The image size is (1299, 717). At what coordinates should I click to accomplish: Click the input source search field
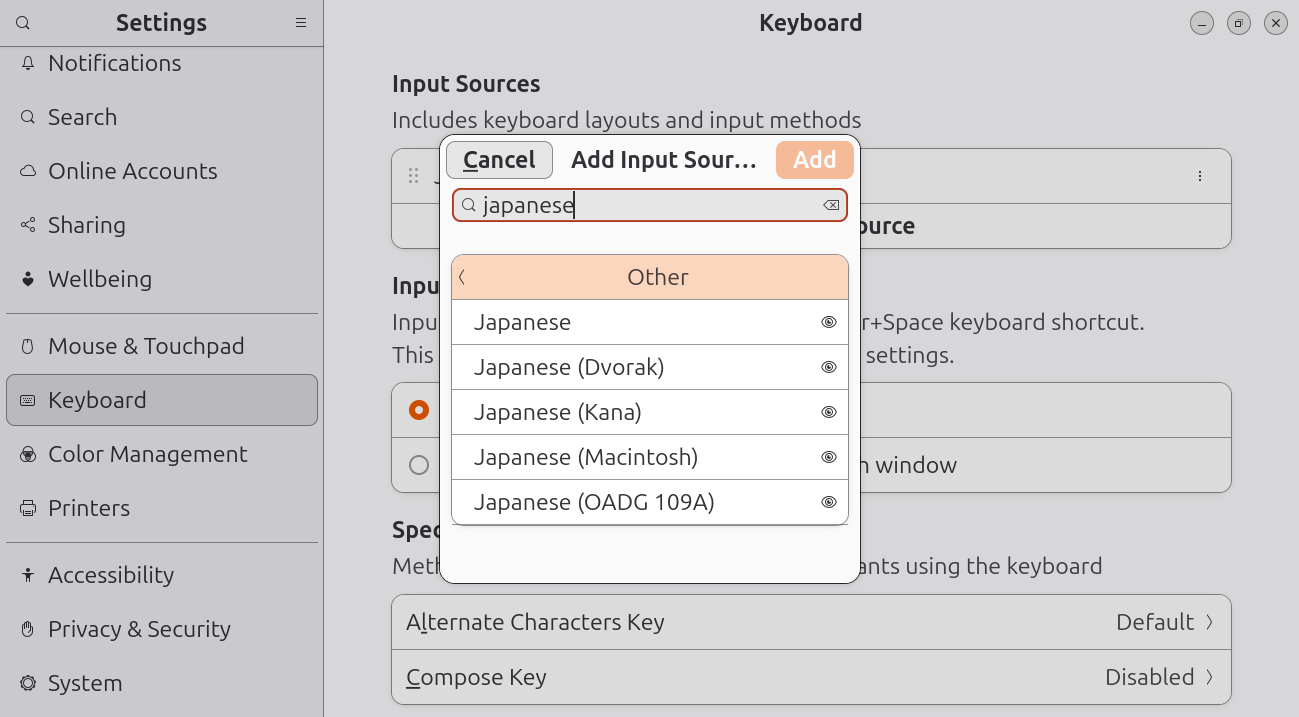tap(650, 205)
